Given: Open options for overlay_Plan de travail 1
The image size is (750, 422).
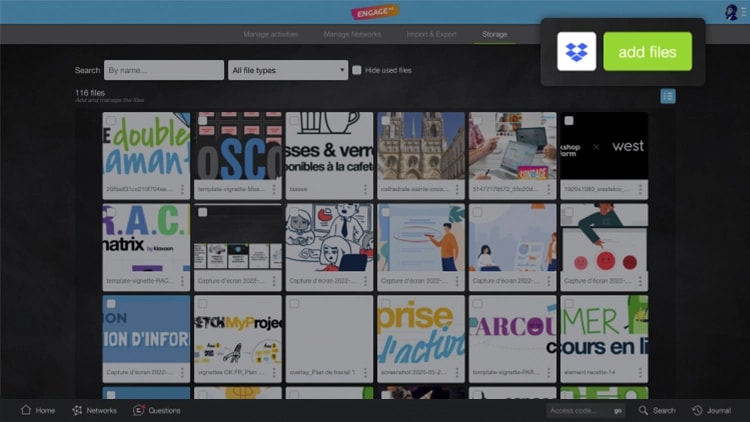Looking at the screenshot, I should coord(365,372).
